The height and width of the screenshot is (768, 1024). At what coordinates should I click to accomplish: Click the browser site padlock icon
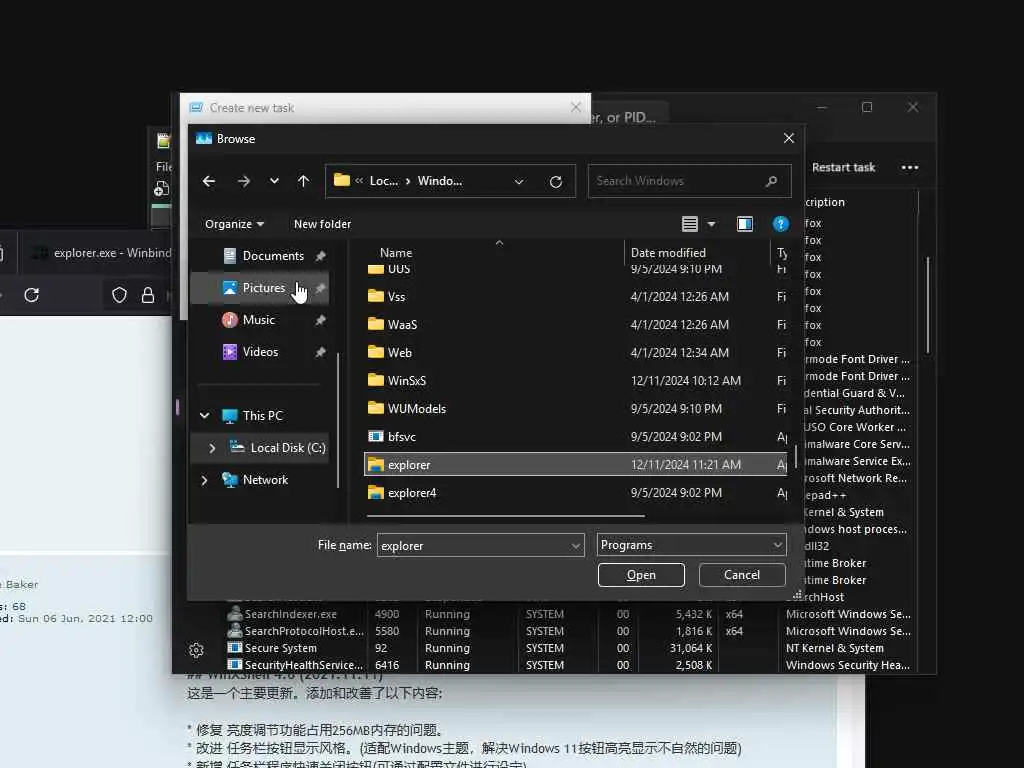tap(148, 295)
